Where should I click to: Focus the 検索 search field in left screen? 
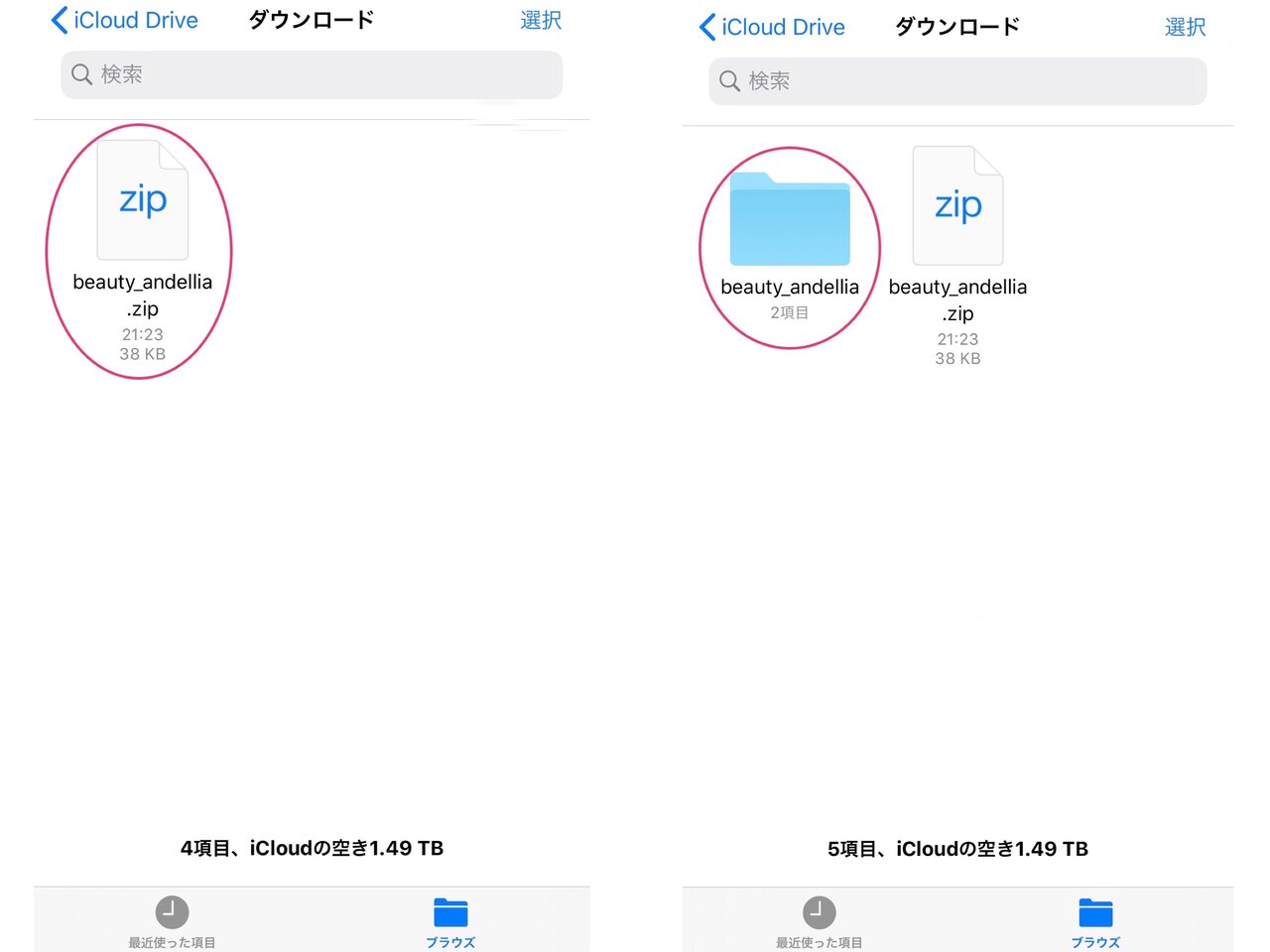(x=312, y=74)
